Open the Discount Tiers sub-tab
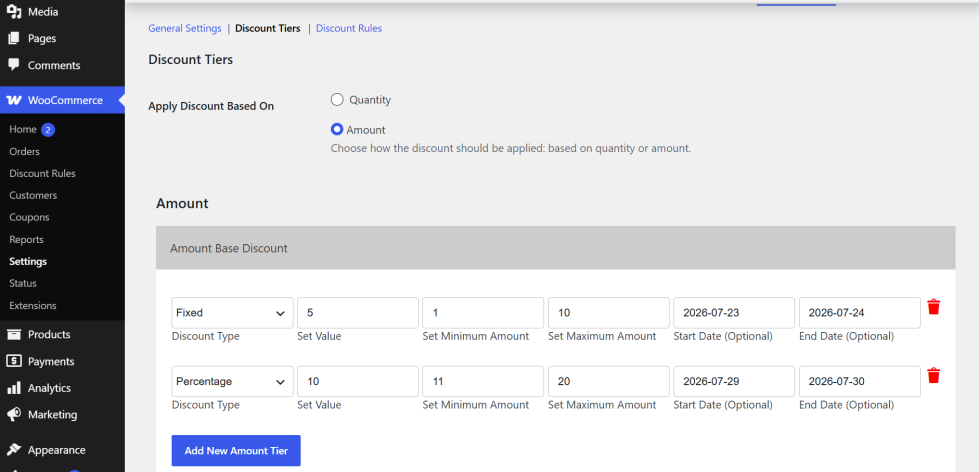979x472 pixels. 268,28
